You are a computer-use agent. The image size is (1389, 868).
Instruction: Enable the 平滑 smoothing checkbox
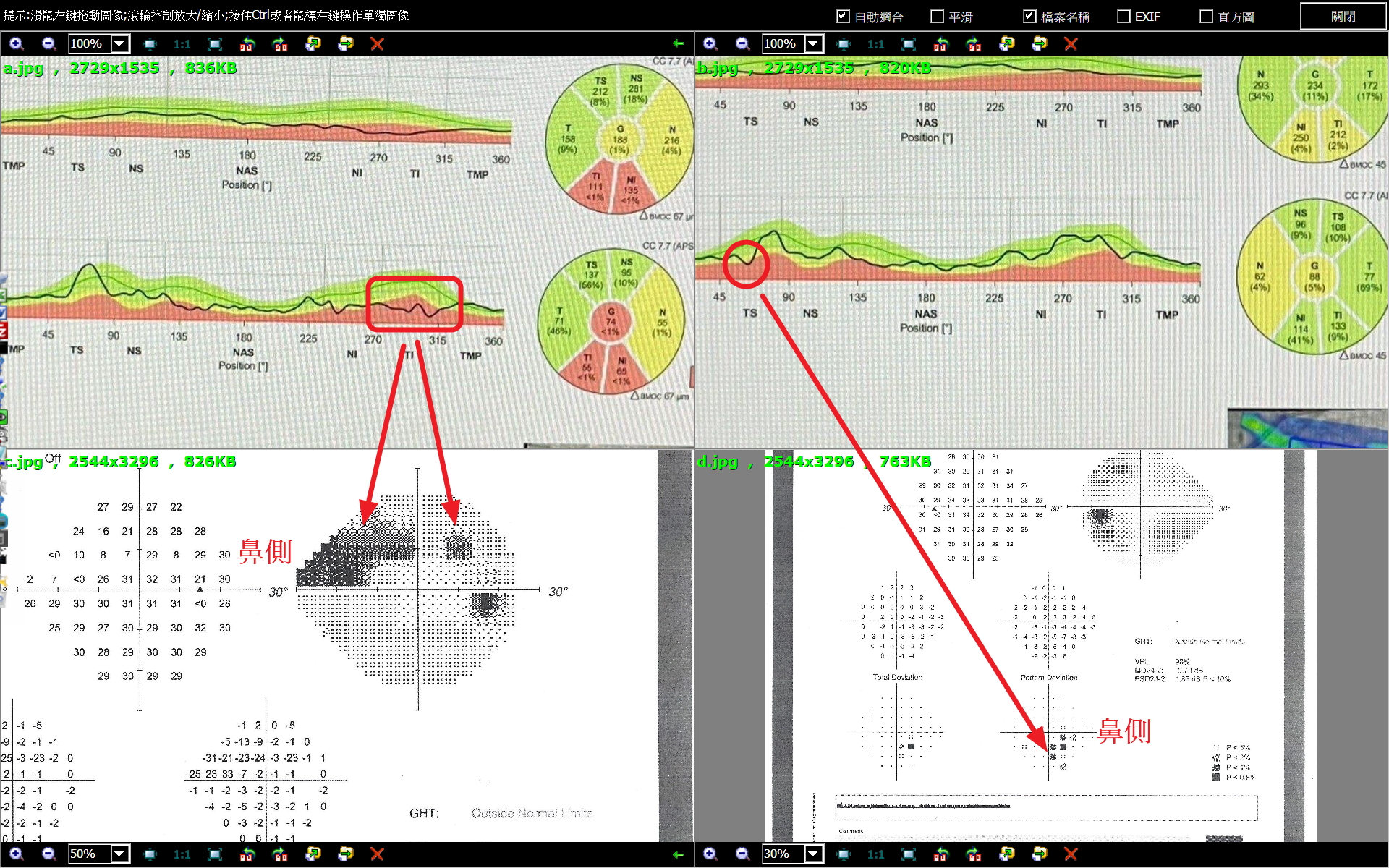coord(937,17)
